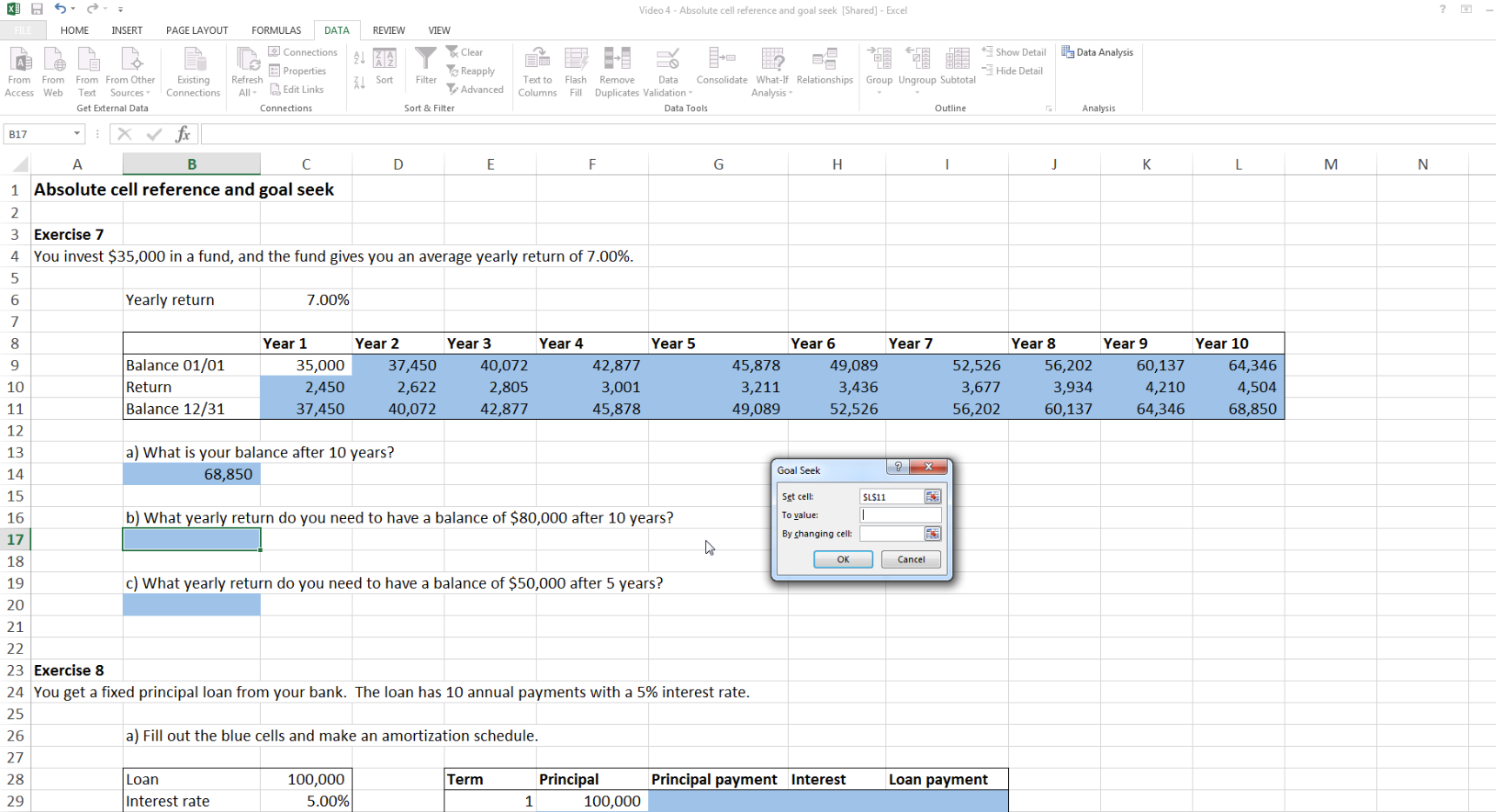Click the From Text import icon
This screenshot has height=812, width=1496.
point(87,71)
